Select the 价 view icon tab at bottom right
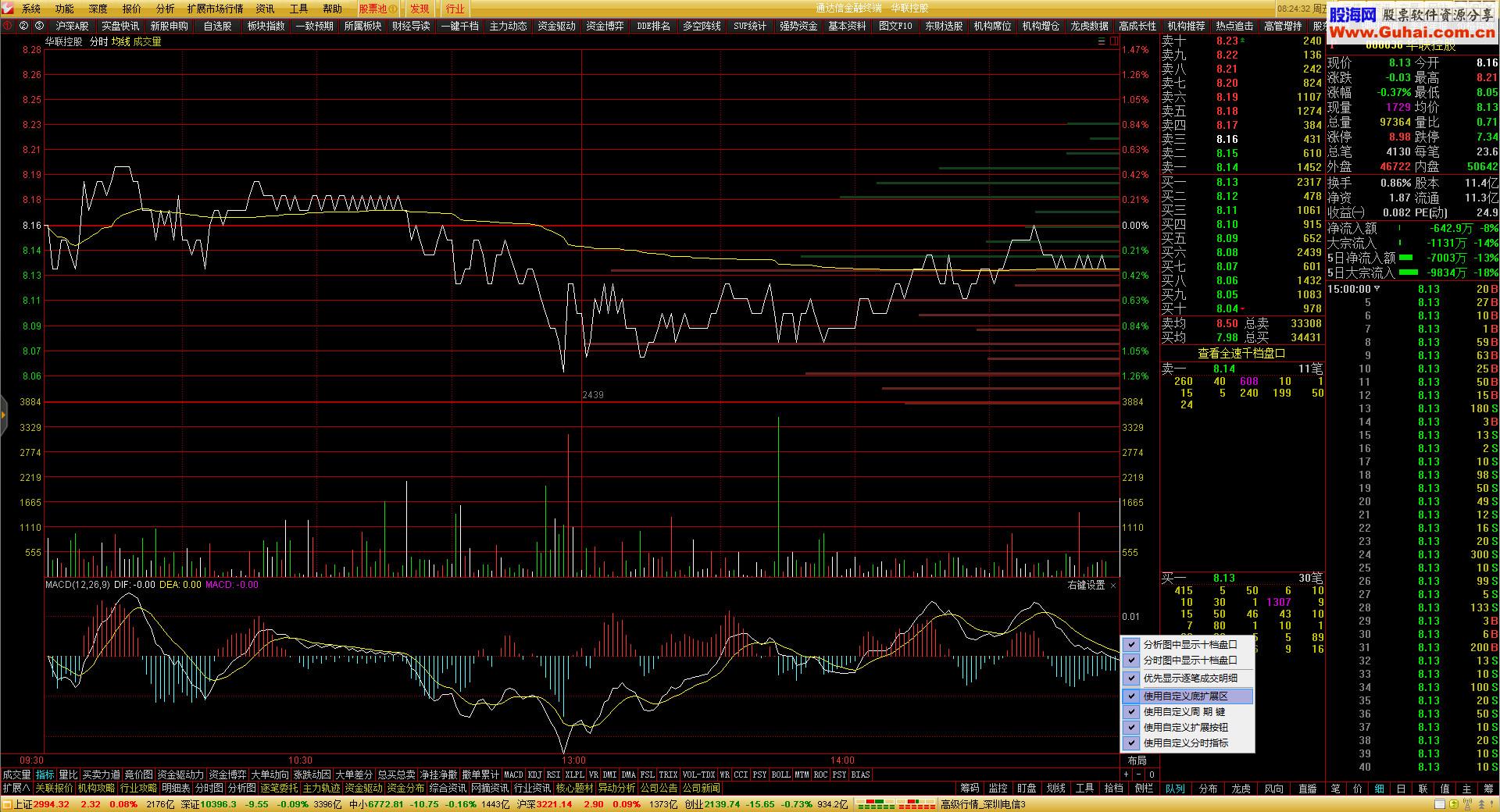 [1358, 789]
